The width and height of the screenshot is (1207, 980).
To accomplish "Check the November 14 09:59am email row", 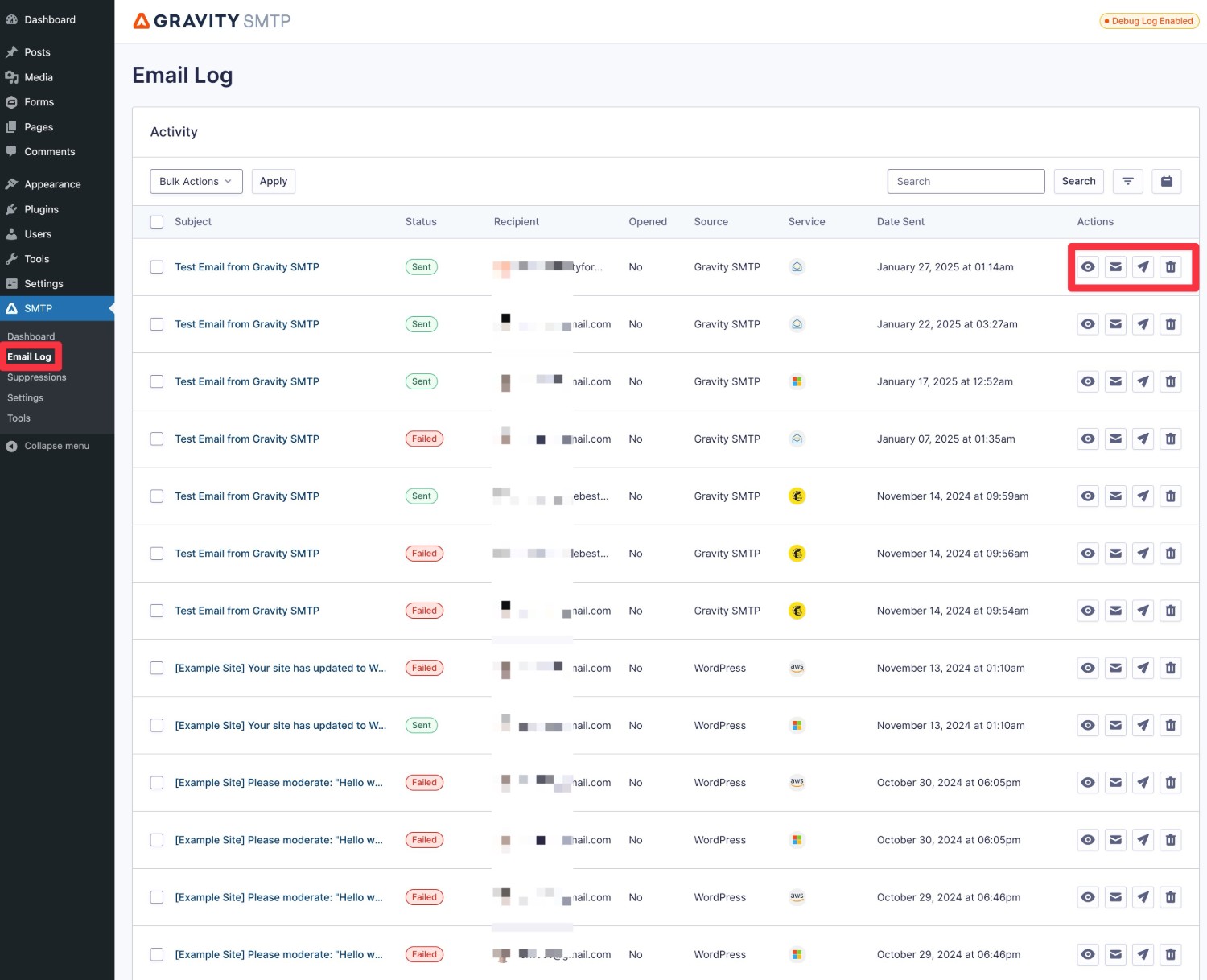I will point(157,496).
